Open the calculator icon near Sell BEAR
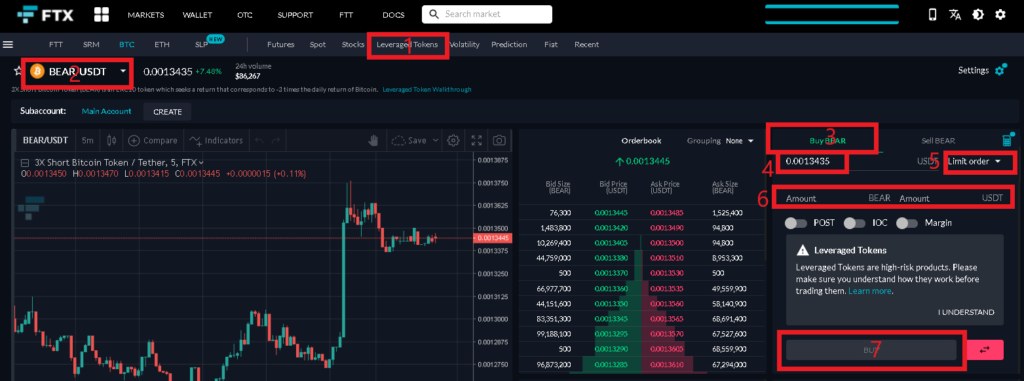This screenshot has height=381, width=1024. 1008,140
